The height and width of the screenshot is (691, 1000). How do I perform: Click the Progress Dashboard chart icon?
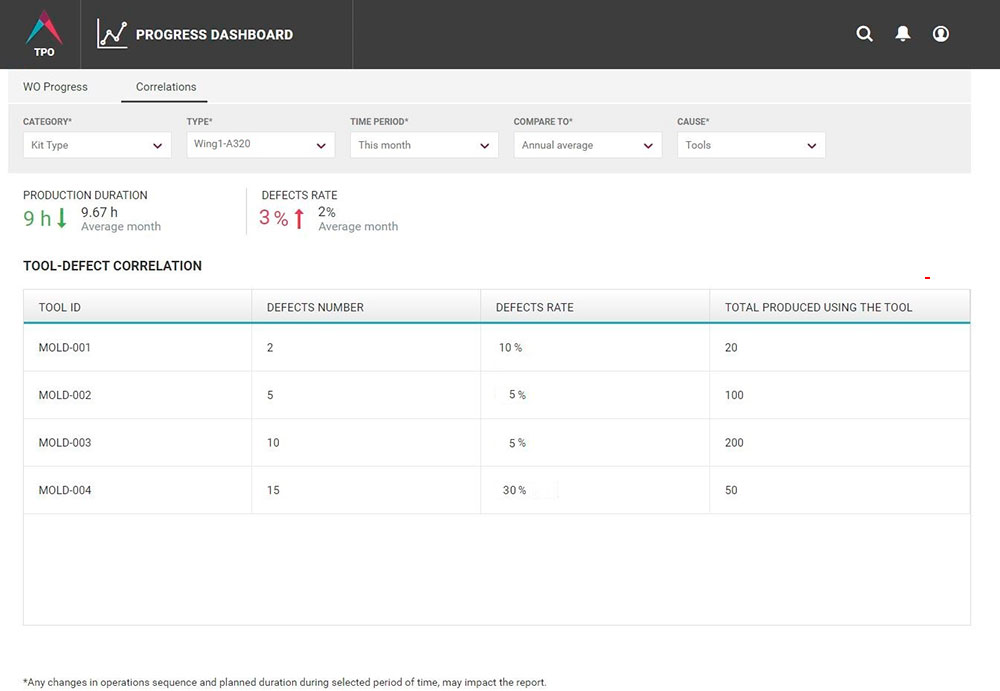(x=112, y=34)
